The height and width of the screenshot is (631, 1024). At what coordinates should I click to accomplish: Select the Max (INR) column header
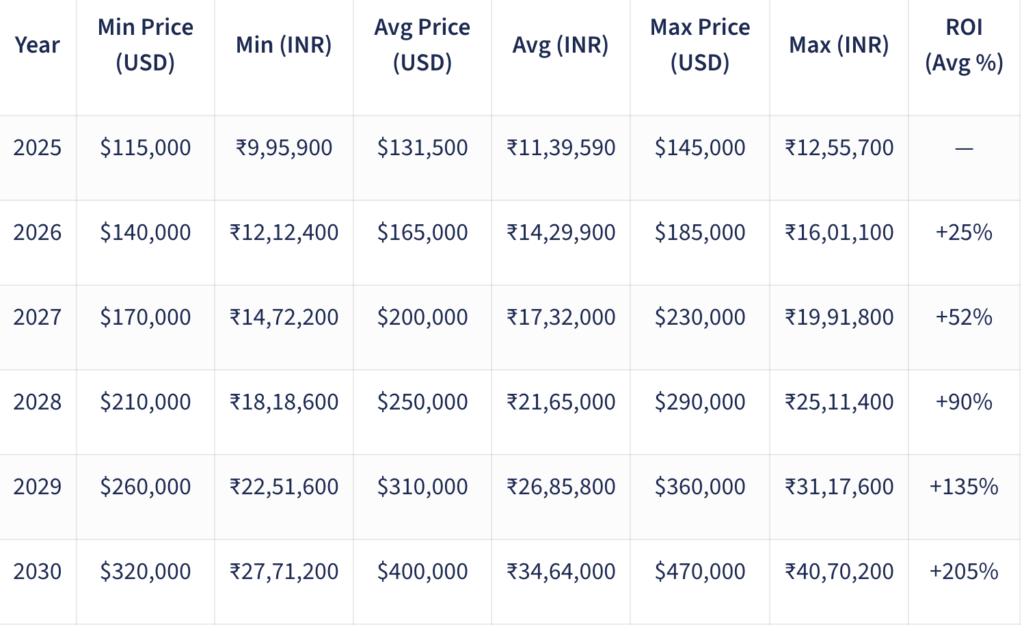tap(838, 45)
